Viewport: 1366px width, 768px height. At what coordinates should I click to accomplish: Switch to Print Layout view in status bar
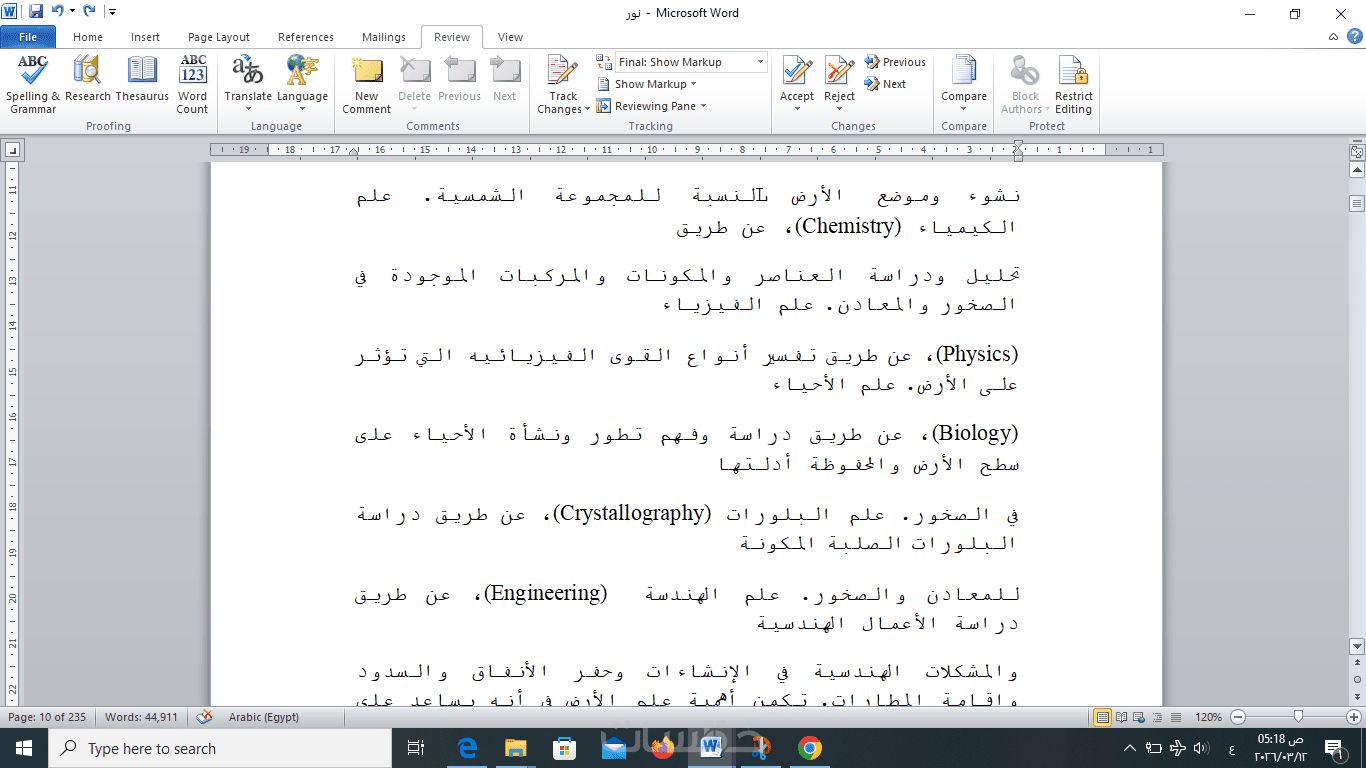1103,717
